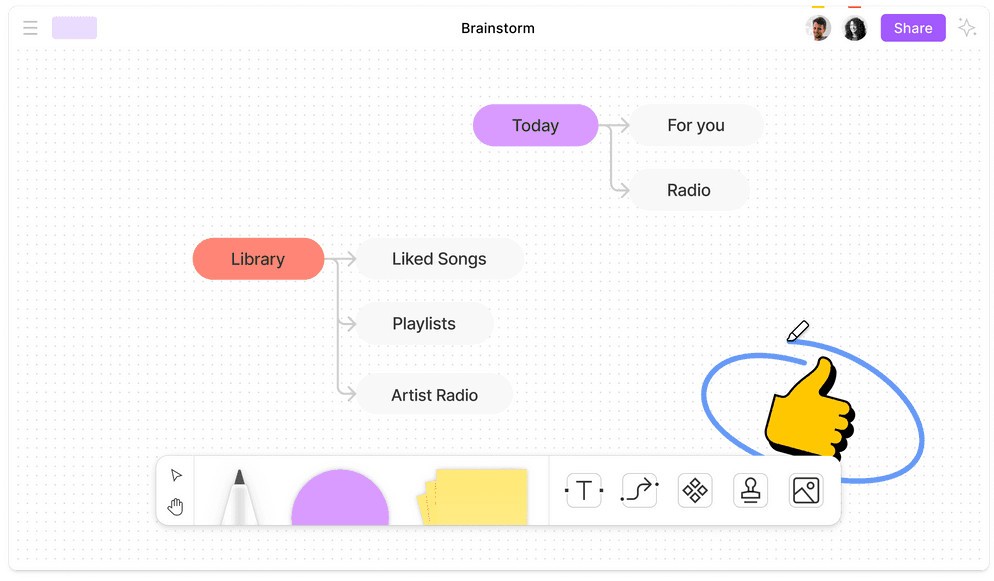Select the Today node
The width and height of the screenshot is (994, 581).
[535, 125]
